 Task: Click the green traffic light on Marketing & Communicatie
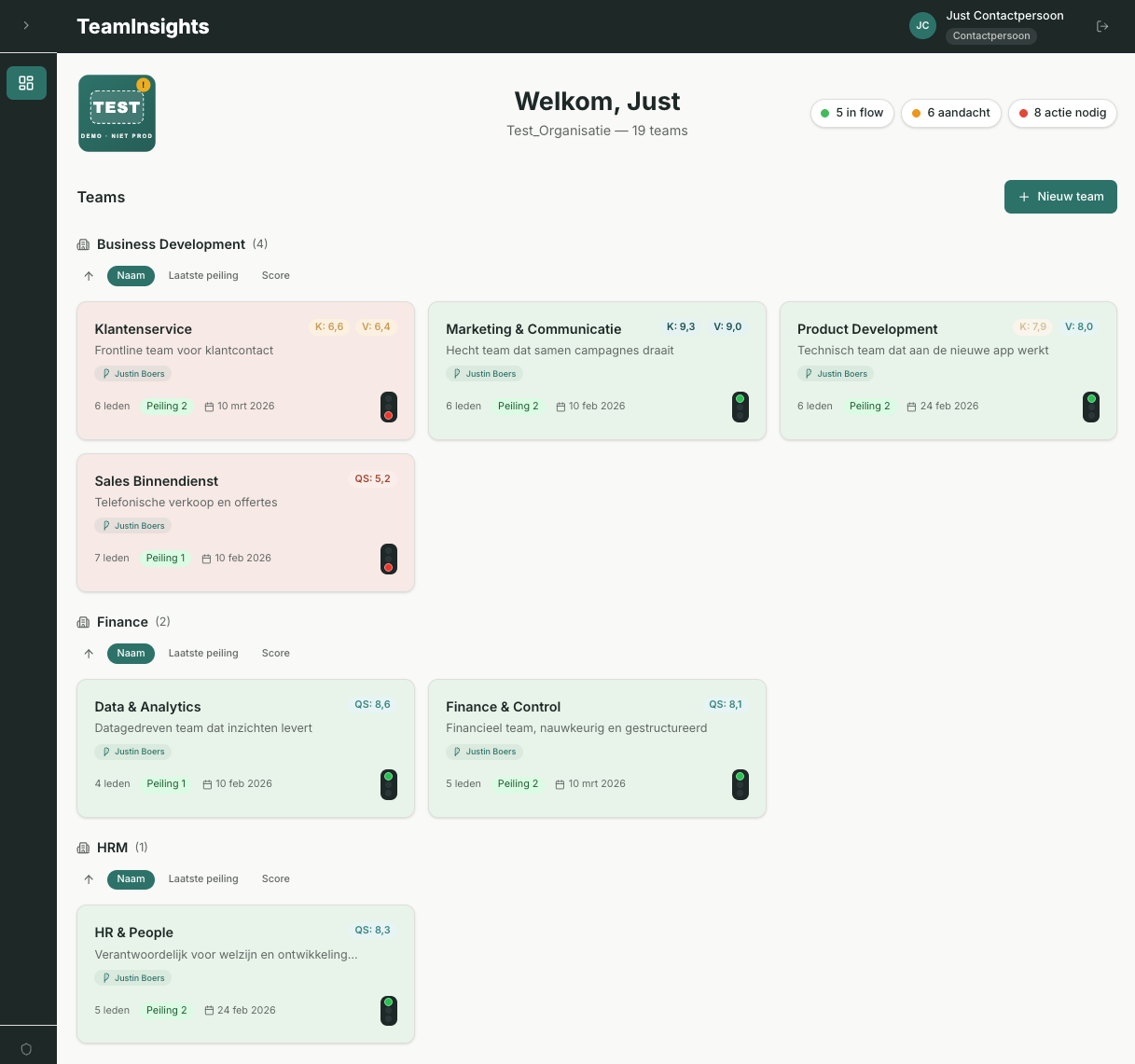(x=741, y=408)
